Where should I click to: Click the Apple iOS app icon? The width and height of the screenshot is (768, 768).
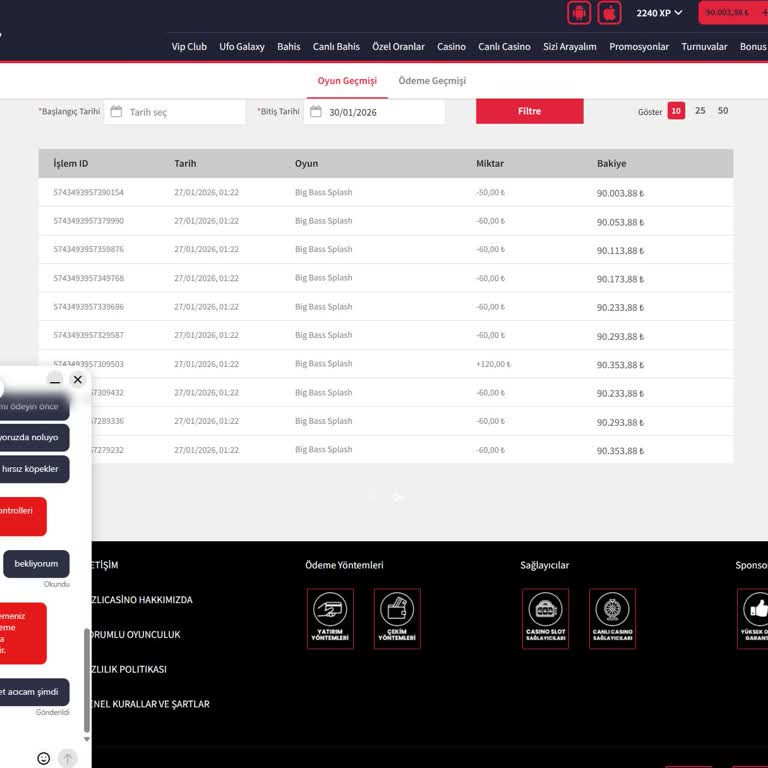click(x=609, y=13)
